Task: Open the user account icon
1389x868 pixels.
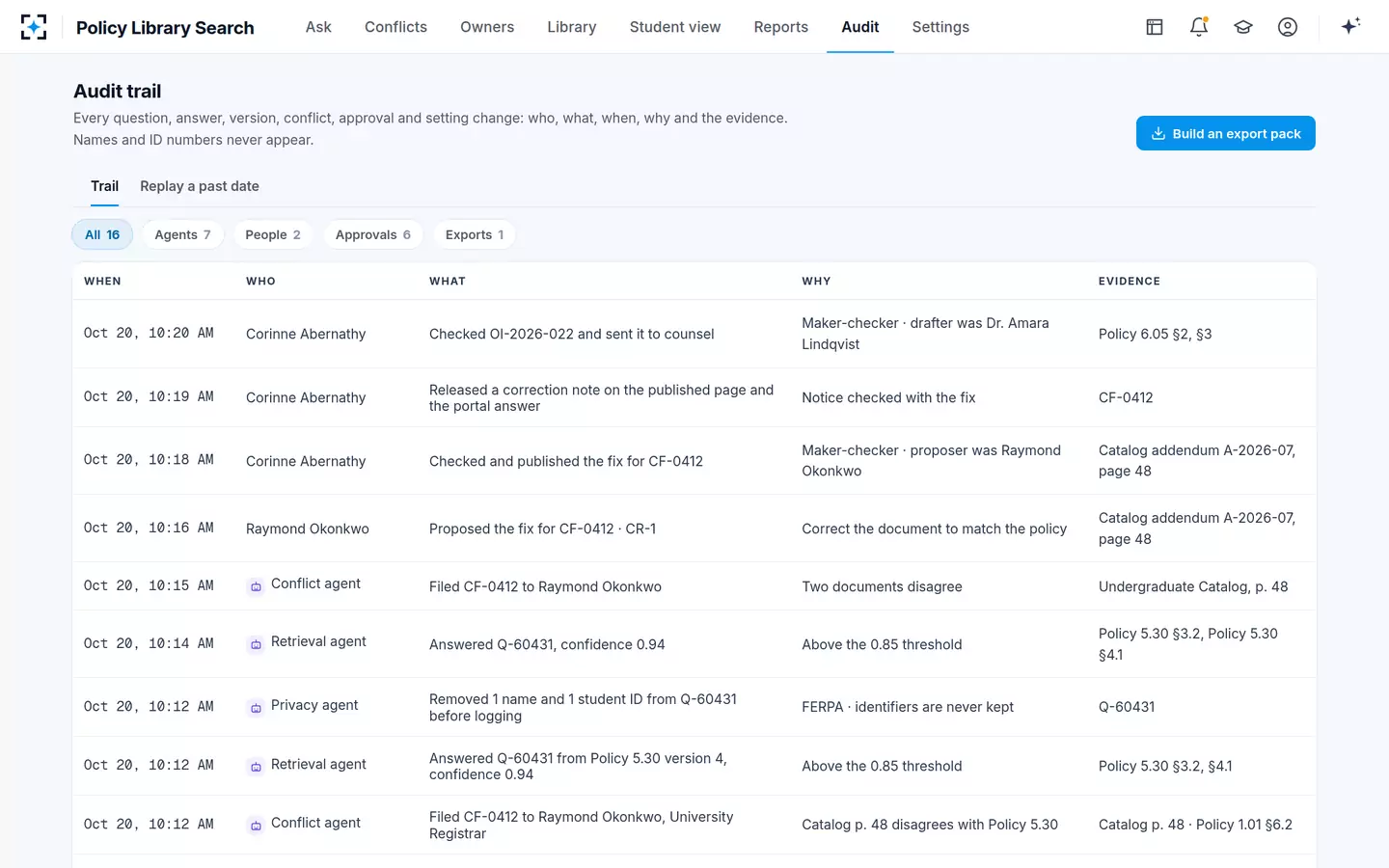Action: point(1288,27)
